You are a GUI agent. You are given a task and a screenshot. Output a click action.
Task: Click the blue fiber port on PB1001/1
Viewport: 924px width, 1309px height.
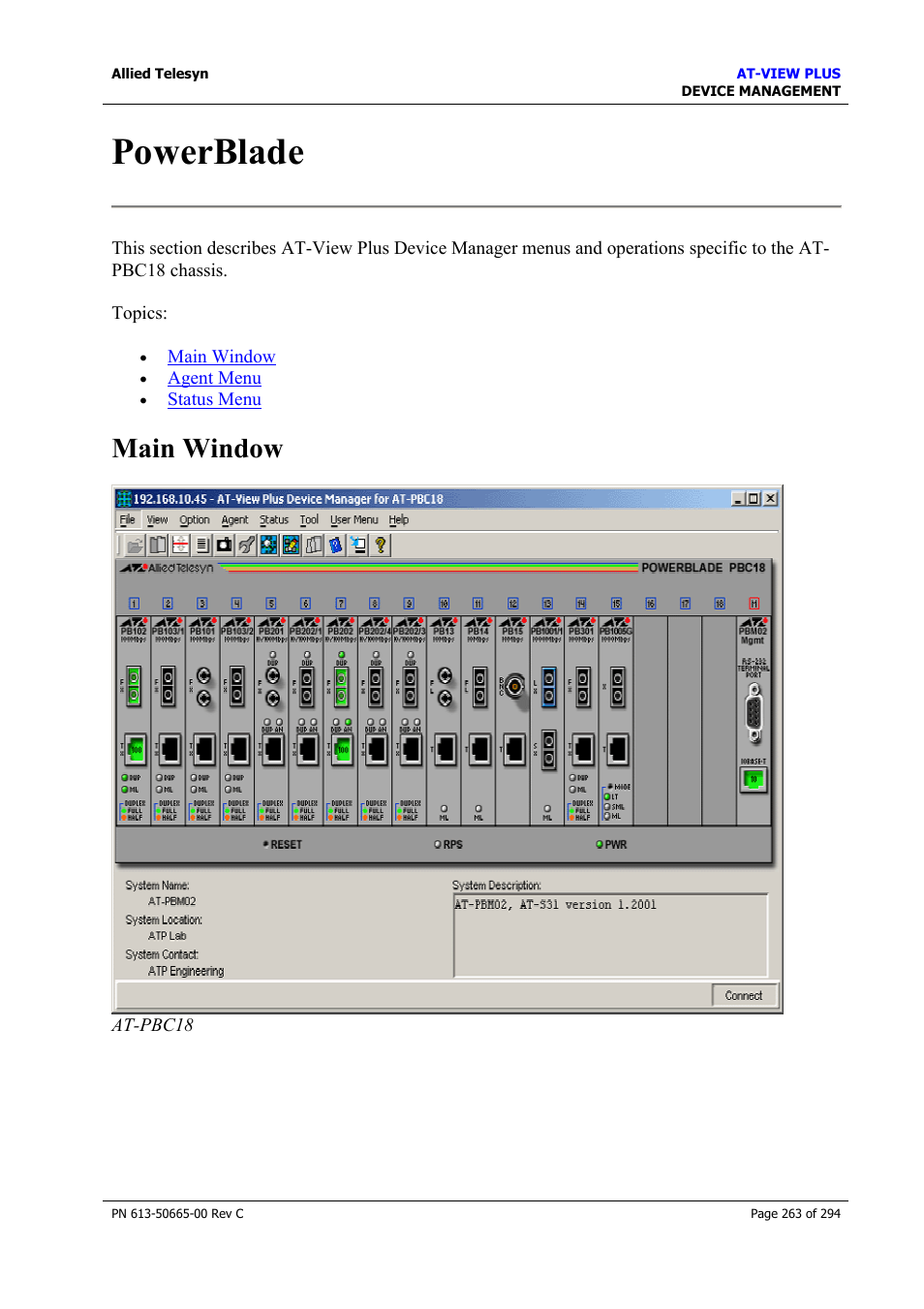pyautogui.click(x=549, y=686)
